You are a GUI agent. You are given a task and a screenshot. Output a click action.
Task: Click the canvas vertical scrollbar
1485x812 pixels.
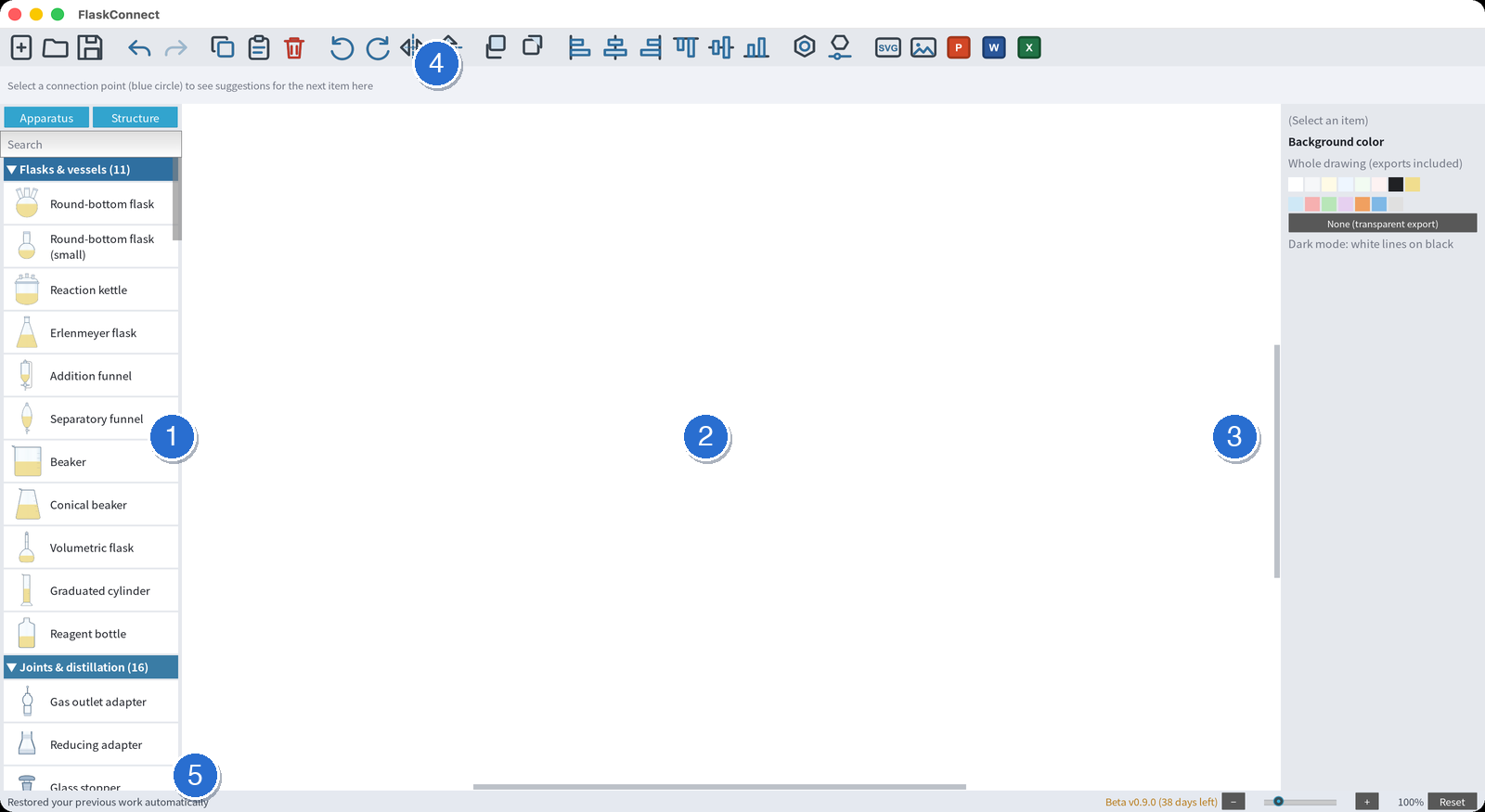[1277, 461]
